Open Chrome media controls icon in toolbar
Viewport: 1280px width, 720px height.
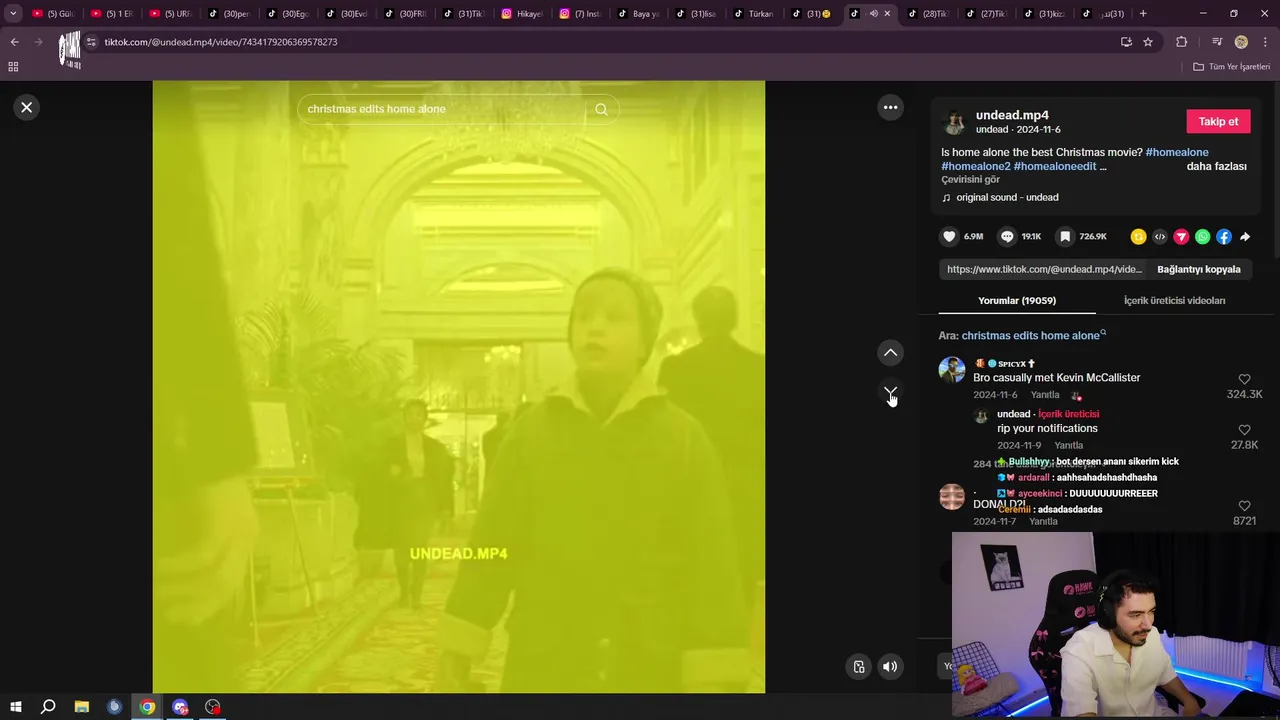[x=1217, y=42]
